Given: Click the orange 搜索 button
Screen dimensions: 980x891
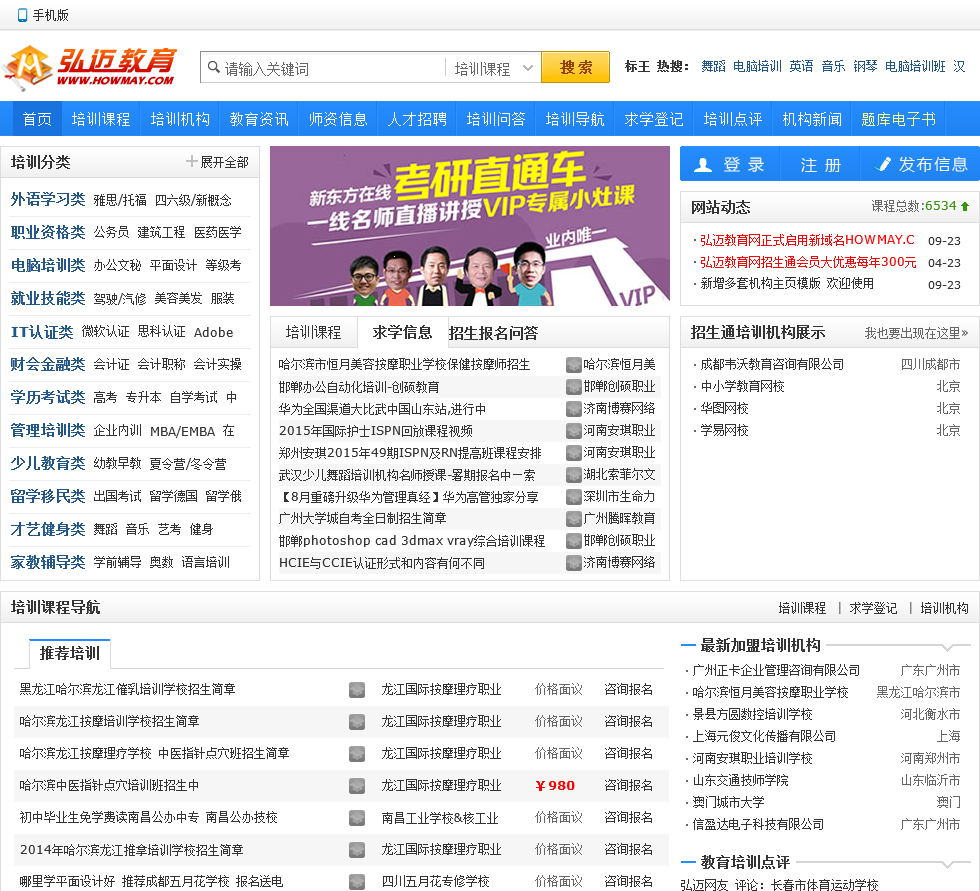Looking at the screenshot, I should pos(575,67).
